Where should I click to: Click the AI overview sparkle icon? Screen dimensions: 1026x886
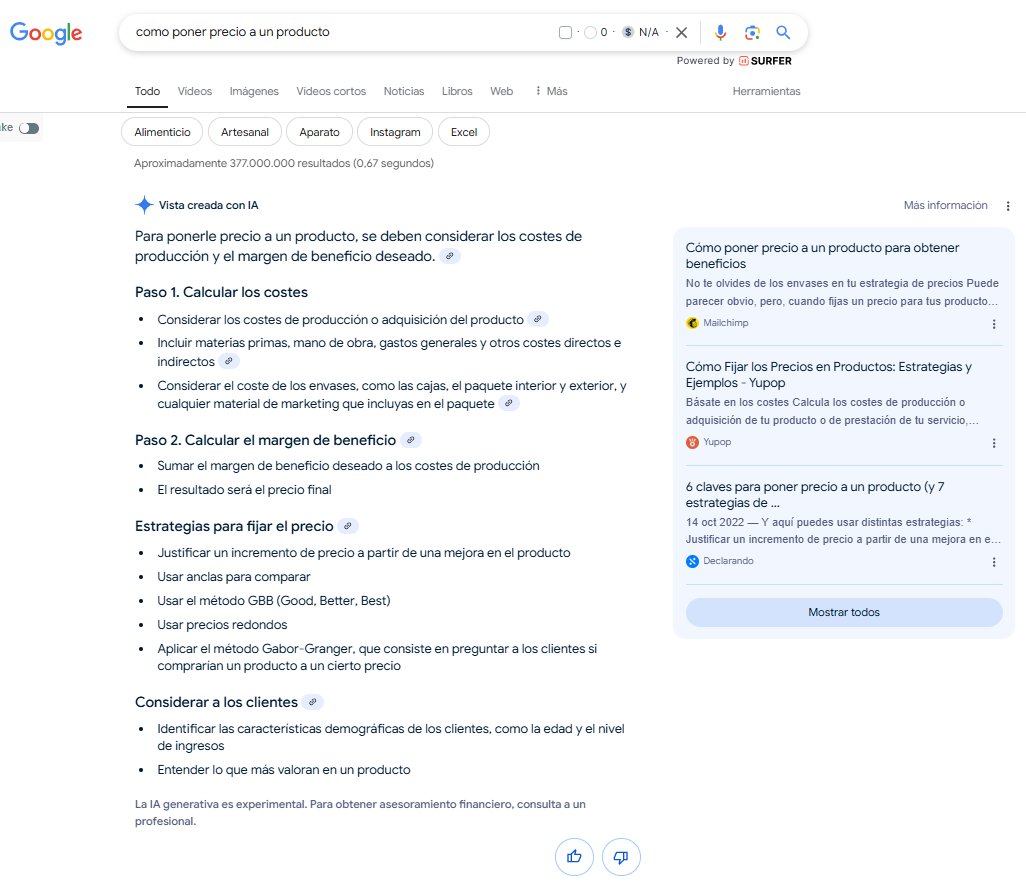pos(144,205)
